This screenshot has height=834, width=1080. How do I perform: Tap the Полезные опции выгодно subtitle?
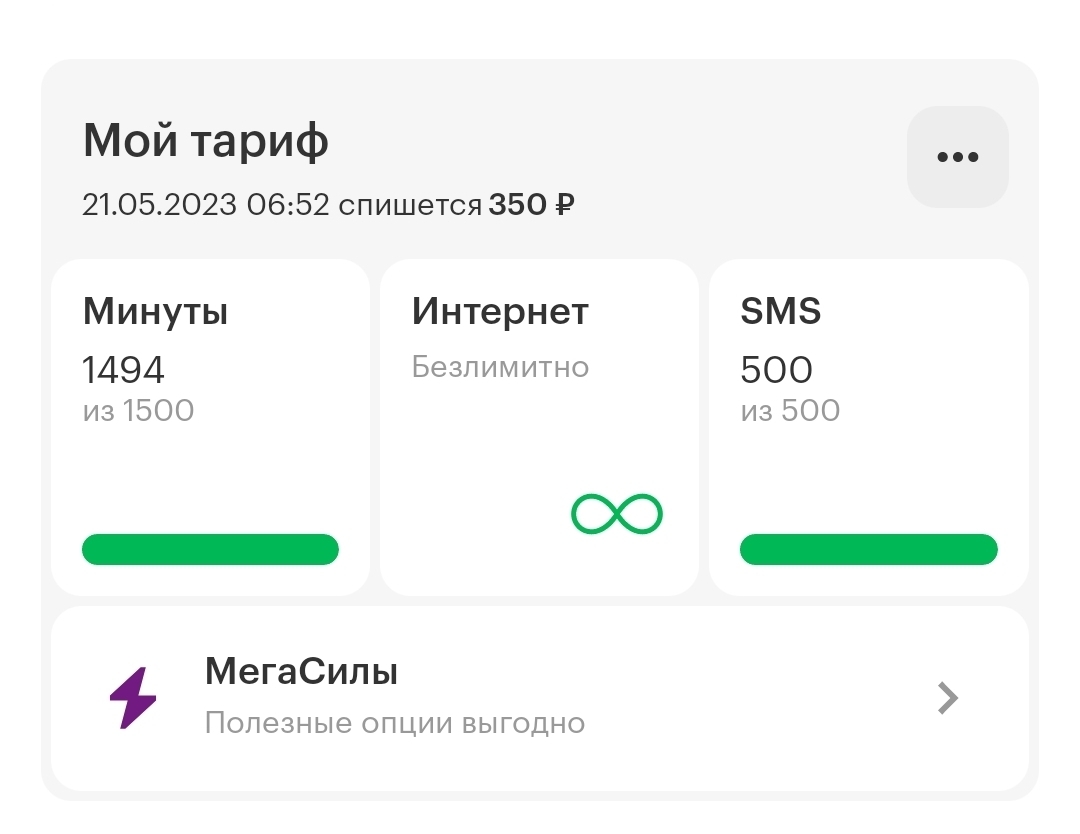[x=394, y=723]
